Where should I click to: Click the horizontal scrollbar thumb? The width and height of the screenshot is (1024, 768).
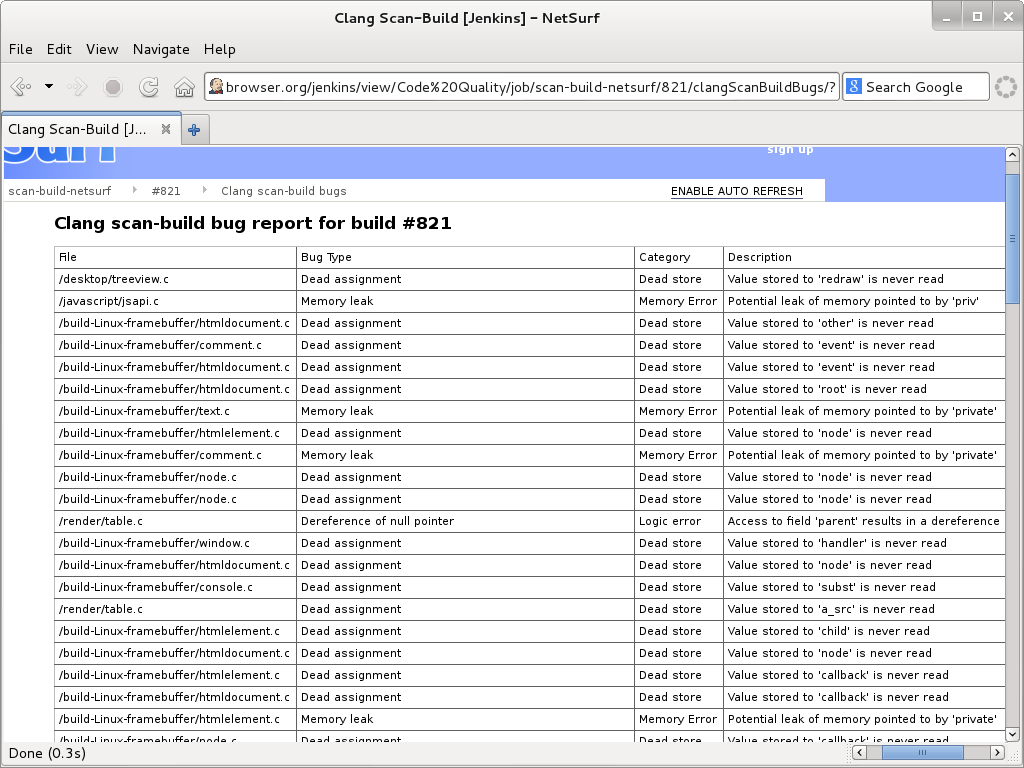tap(923, 752)
